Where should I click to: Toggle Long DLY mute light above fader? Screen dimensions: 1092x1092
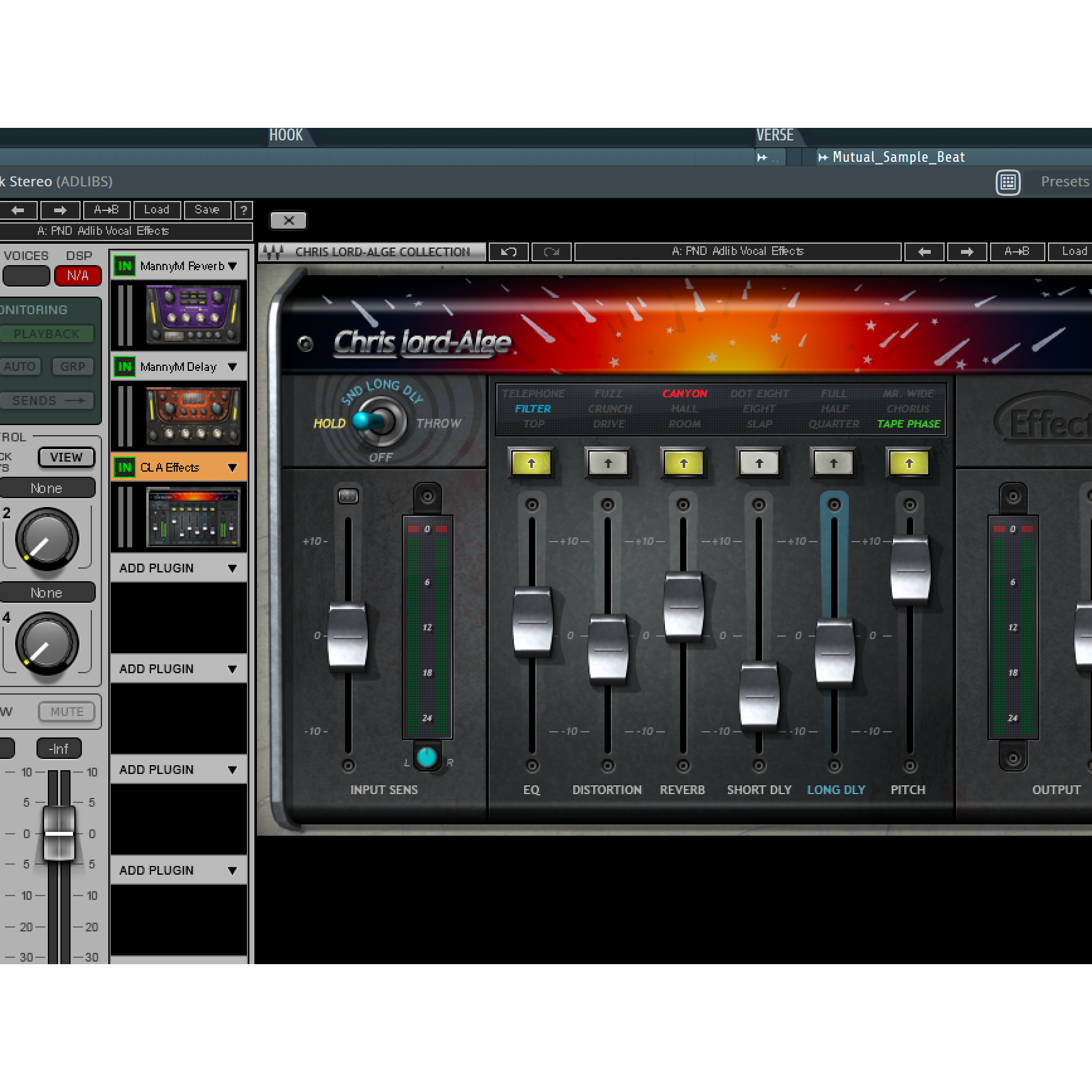(834, 504)
